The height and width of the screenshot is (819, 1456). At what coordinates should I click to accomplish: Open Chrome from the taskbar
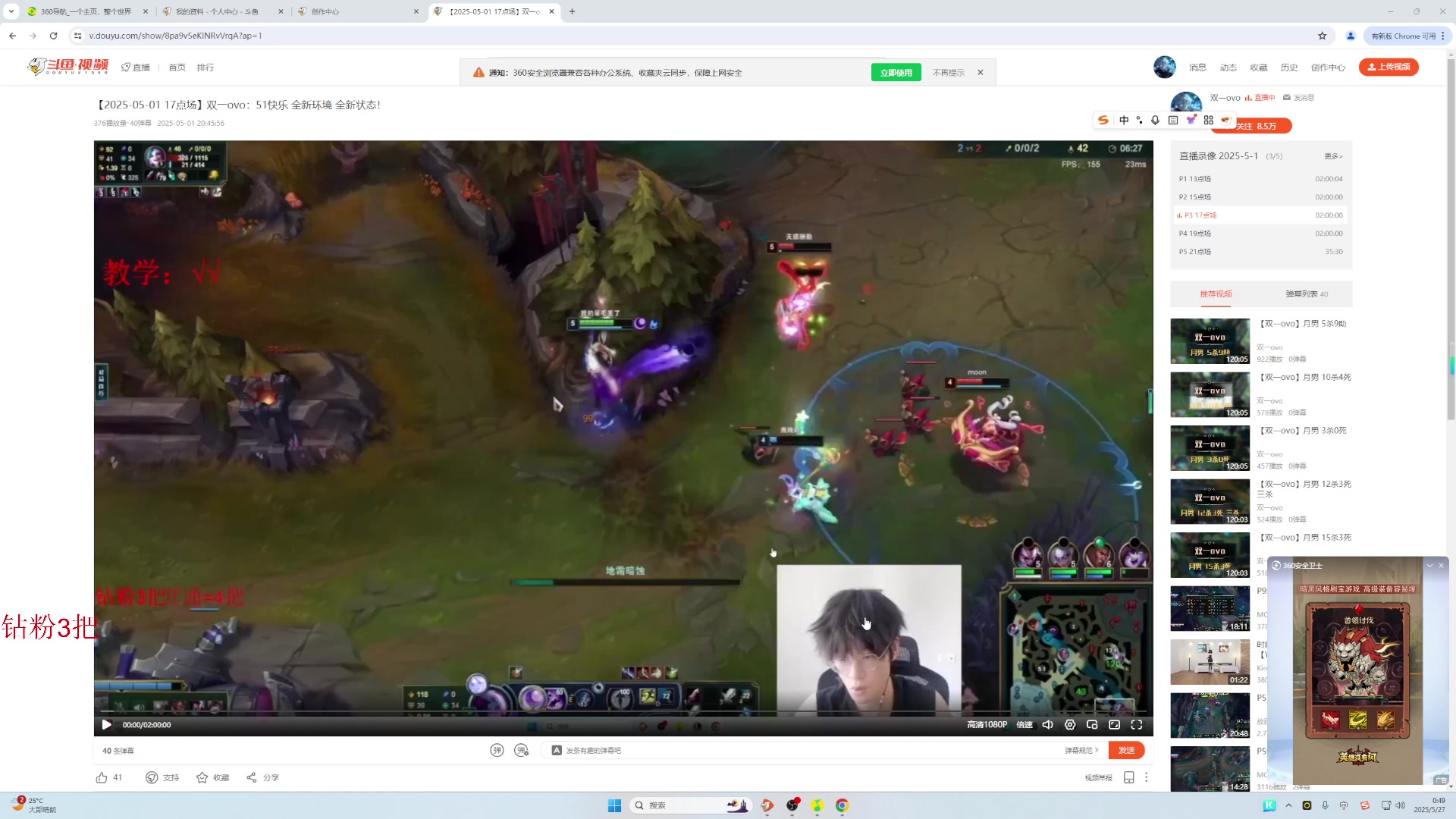pos(842,805)
